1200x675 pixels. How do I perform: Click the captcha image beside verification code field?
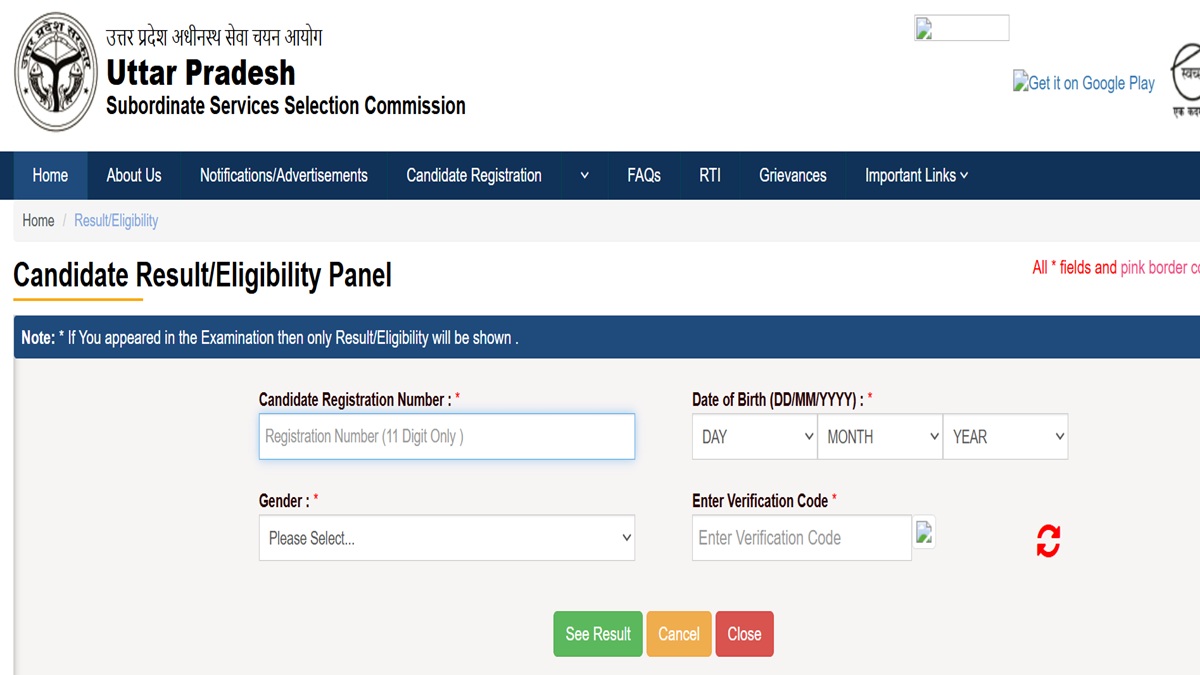click(924, 533)
